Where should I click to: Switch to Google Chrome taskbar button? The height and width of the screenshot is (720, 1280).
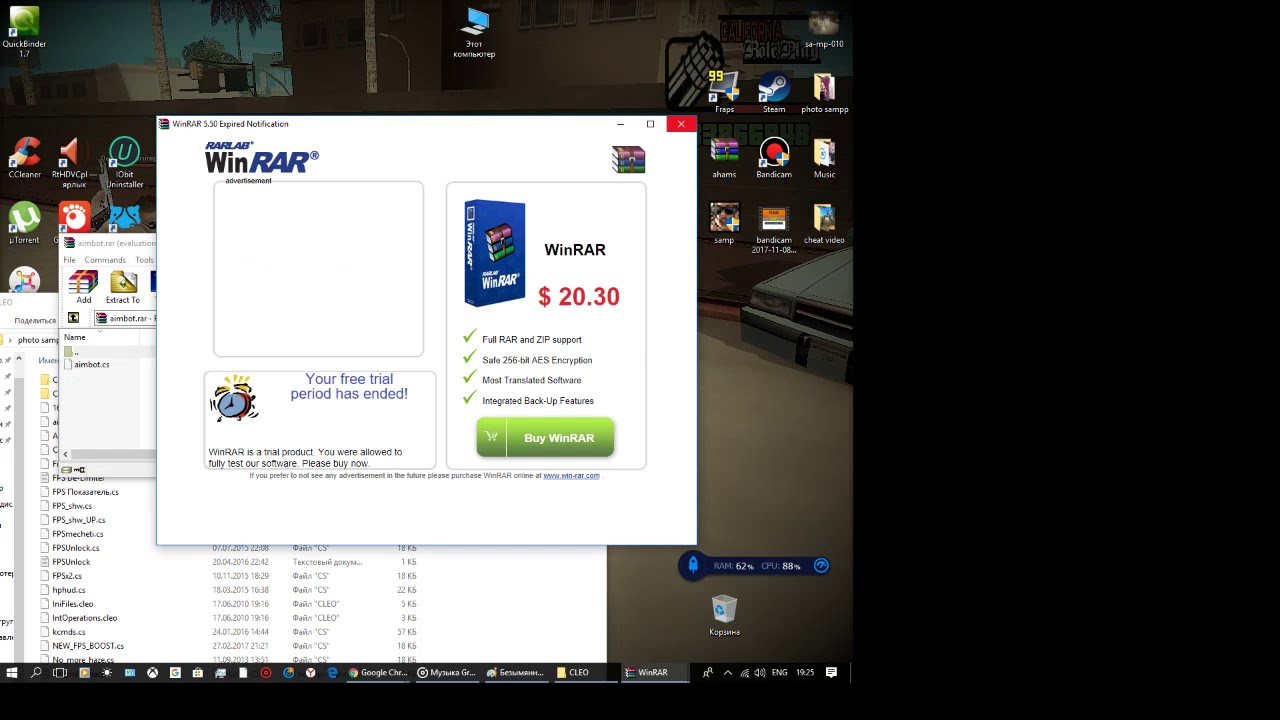(x=378, y=673)
